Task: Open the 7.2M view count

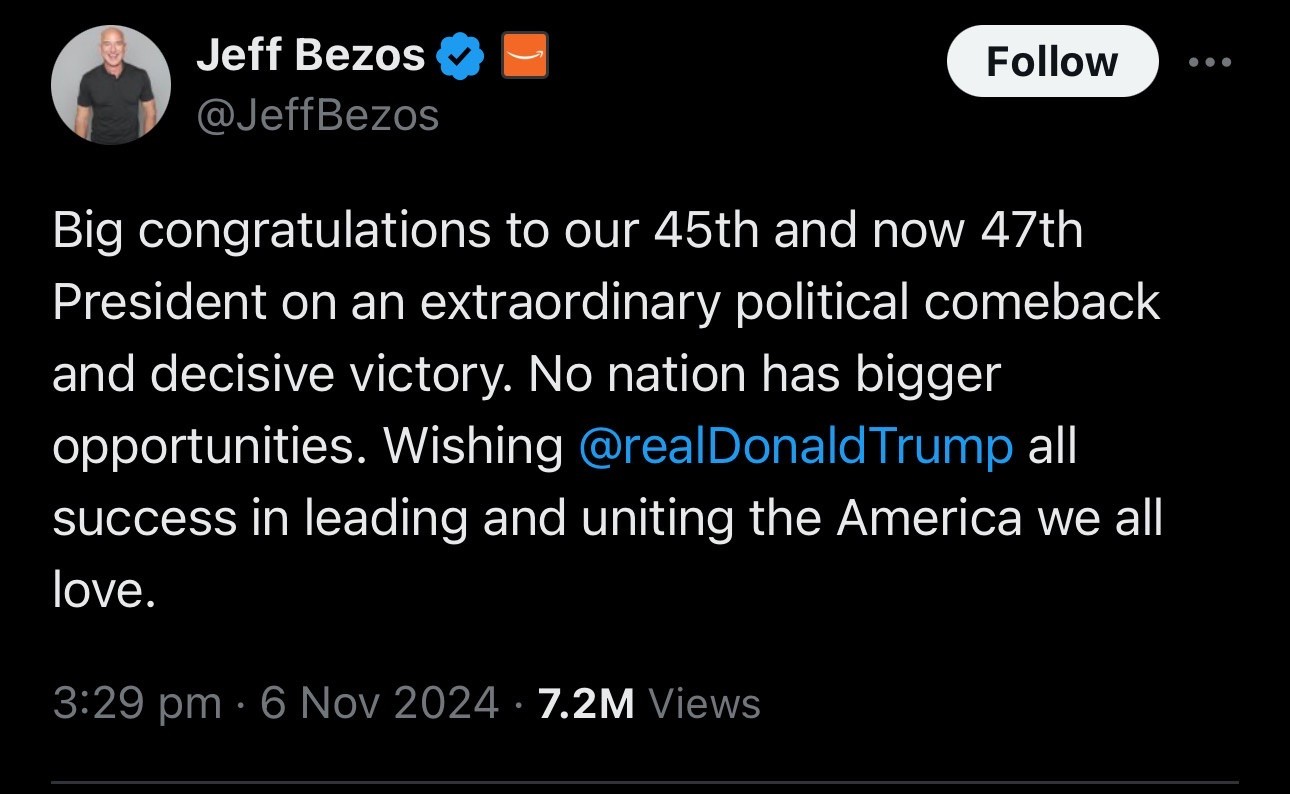Action: point(586,703)
